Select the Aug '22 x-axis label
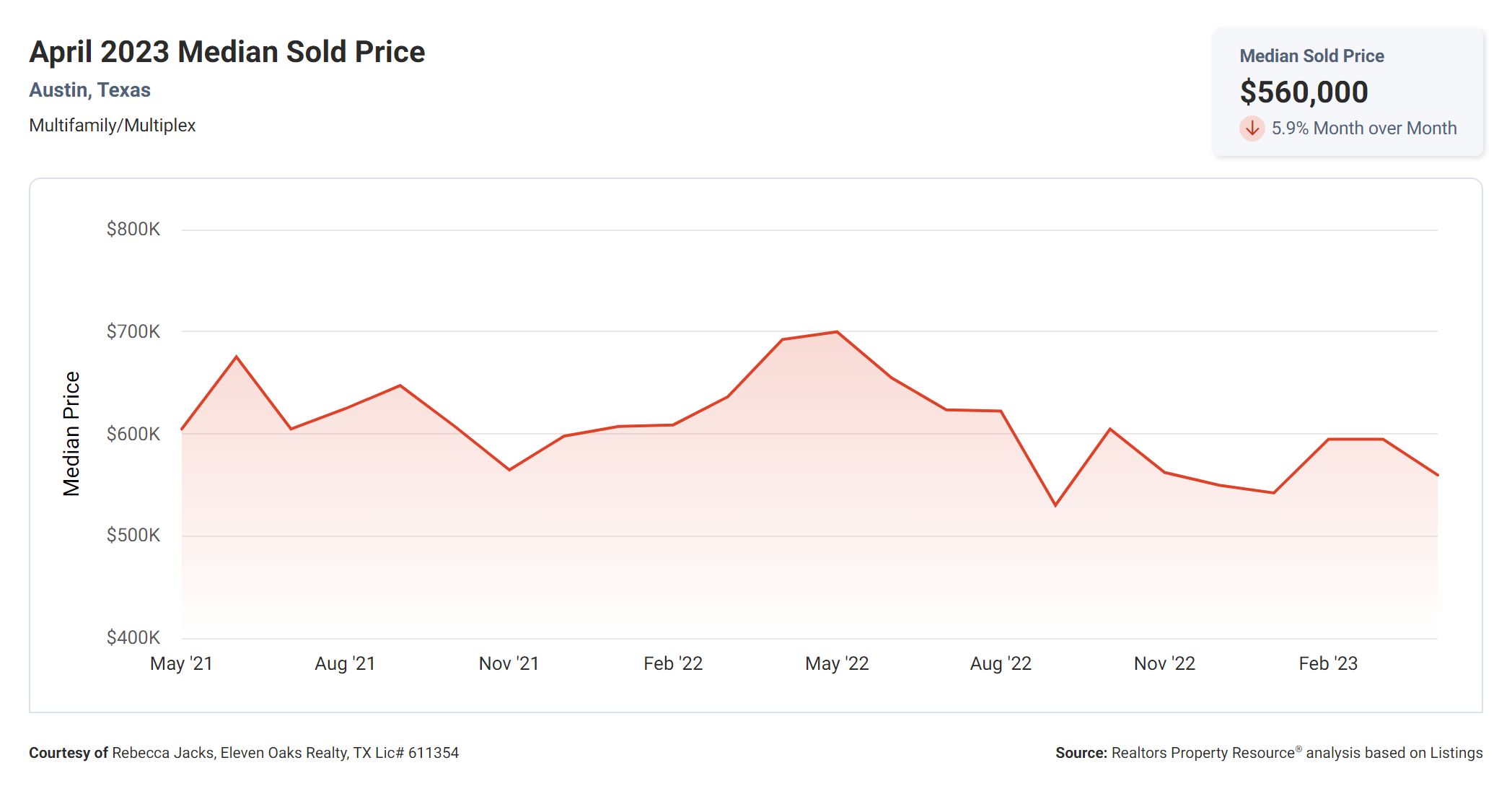The height and width of the screenshot is (794, 1512). coord(1001,664)
